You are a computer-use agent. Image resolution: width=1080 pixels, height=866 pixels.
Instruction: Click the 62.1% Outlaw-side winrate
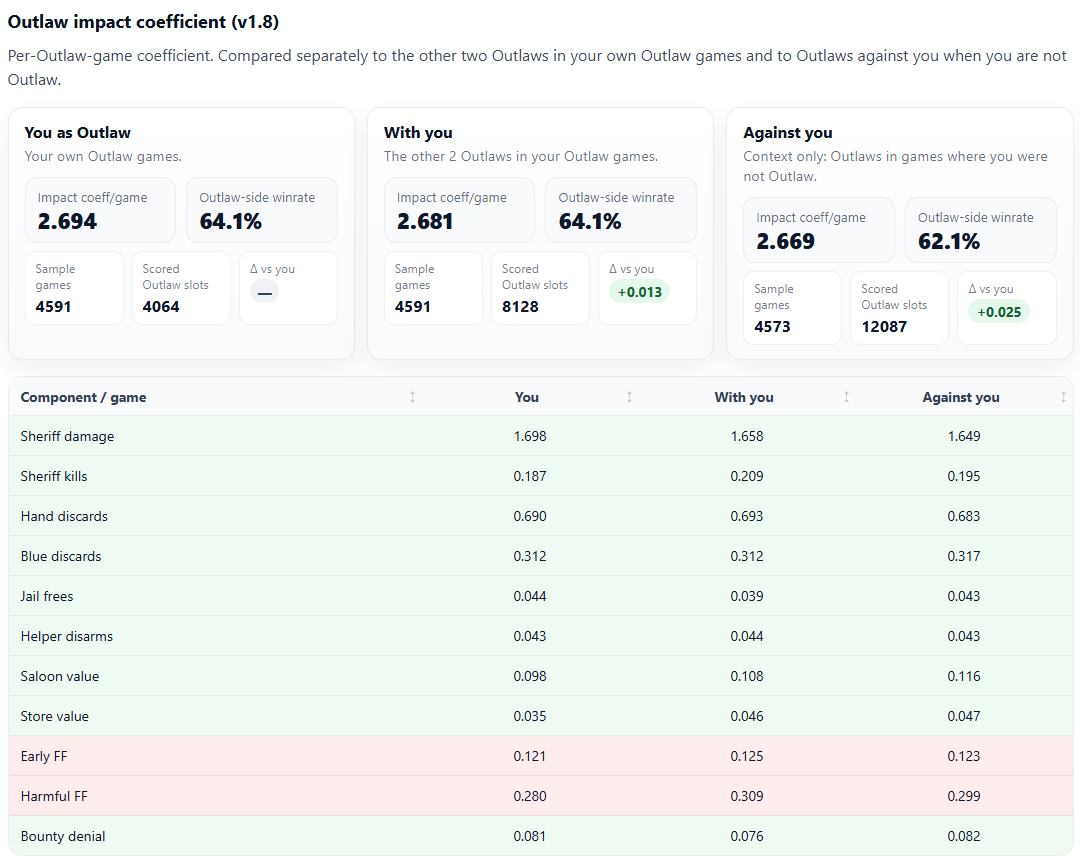[949, 242]
